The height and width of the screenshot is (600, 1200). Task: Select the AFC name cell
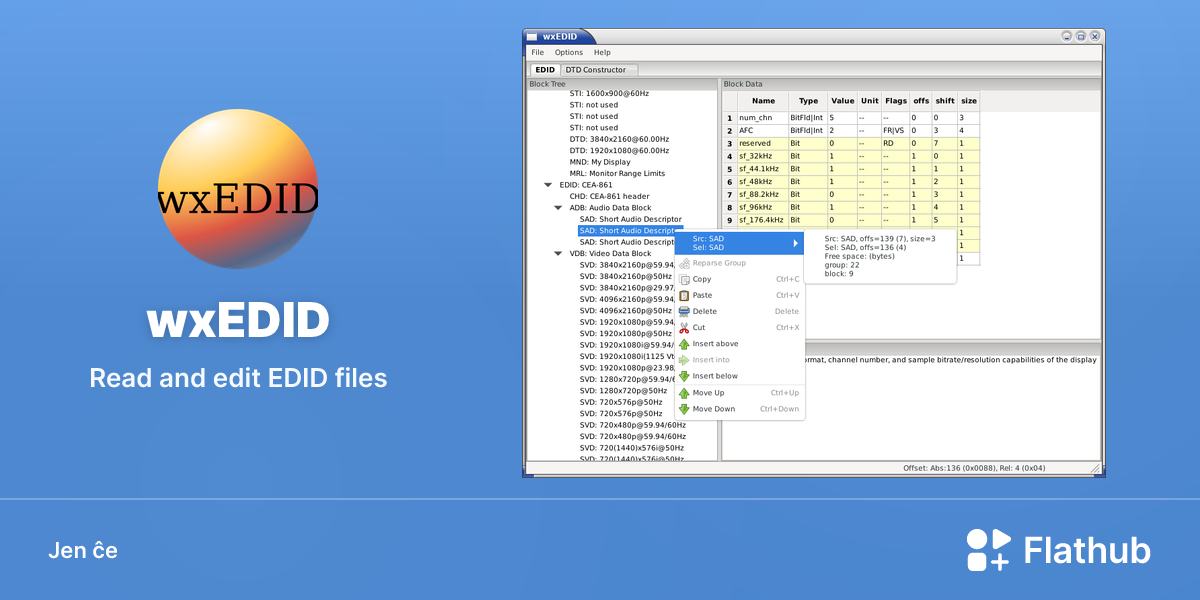(763, 131)
